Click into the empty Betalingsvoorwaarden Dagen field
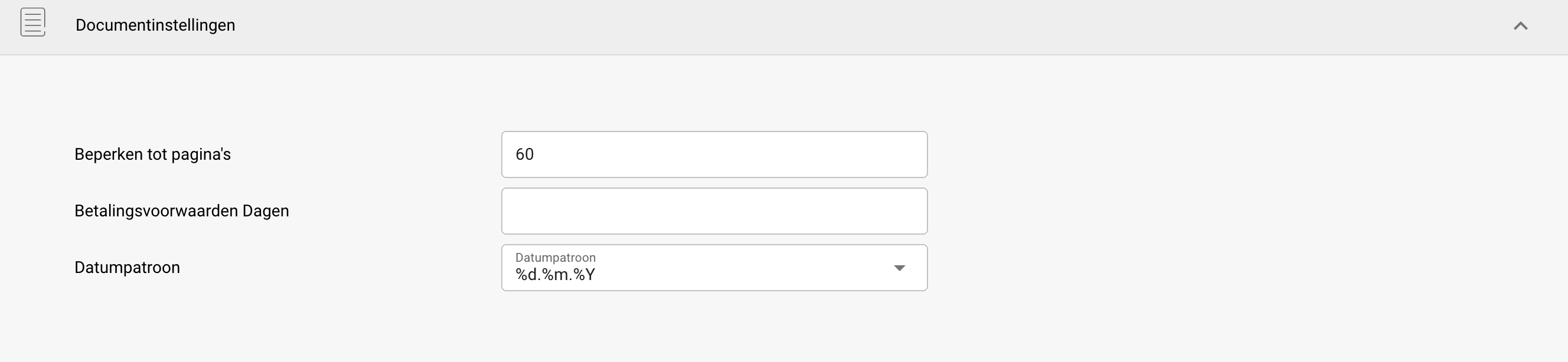Image resolution: width=1568 pixels, height=362 pixels. pyautogui.click(x=713, y=210)
